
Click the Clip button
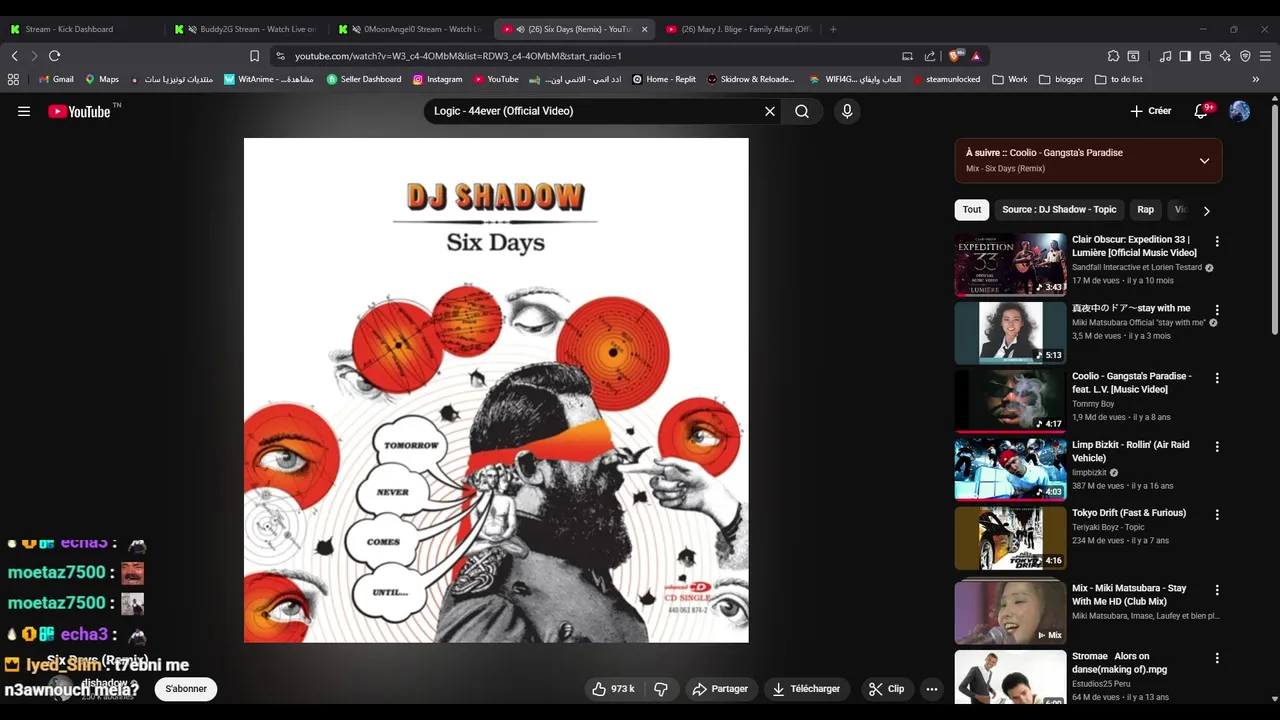(x=886, y=689)
